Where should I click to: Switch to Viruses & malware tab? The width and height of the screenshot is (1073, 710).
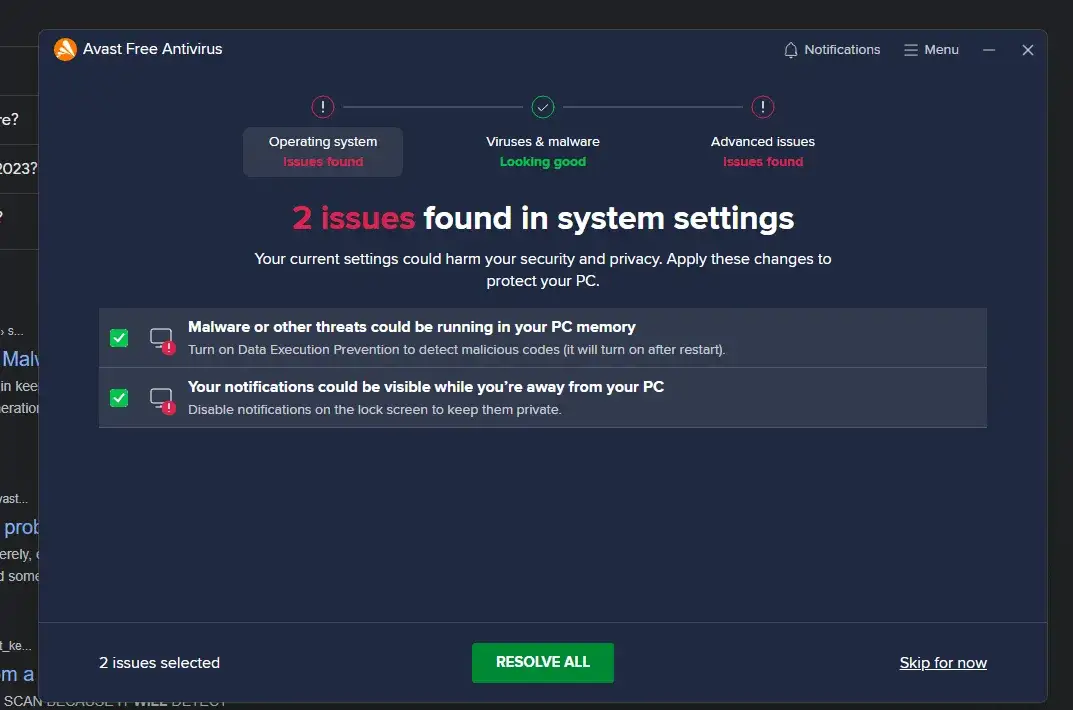[x=543, y=152]
